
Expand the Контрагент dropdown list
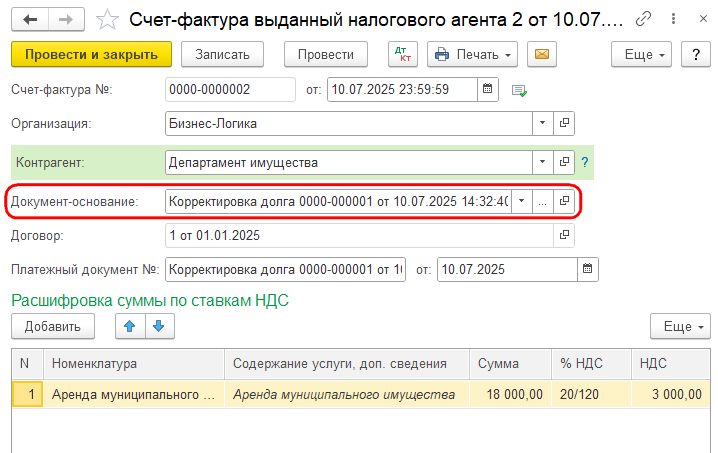[x=543, y=162]
